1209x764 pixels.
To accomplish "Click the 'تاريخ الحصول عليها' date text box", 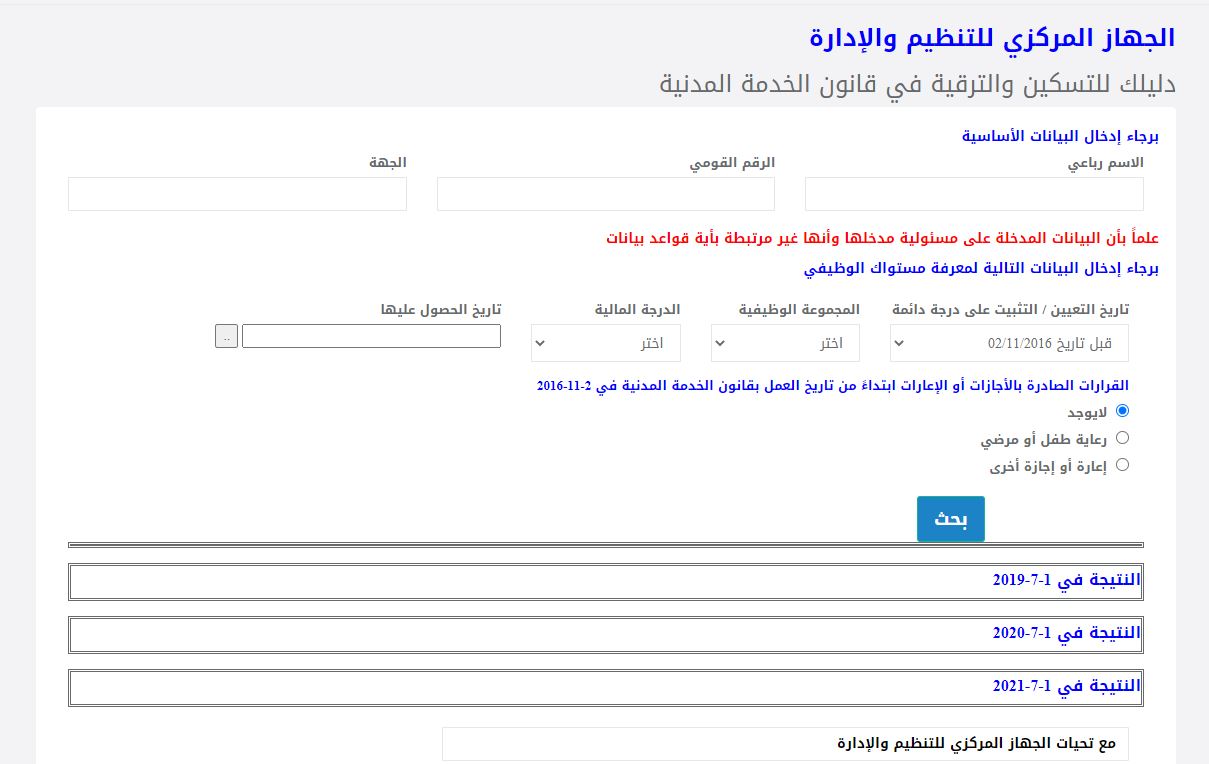I will [371, 337].
